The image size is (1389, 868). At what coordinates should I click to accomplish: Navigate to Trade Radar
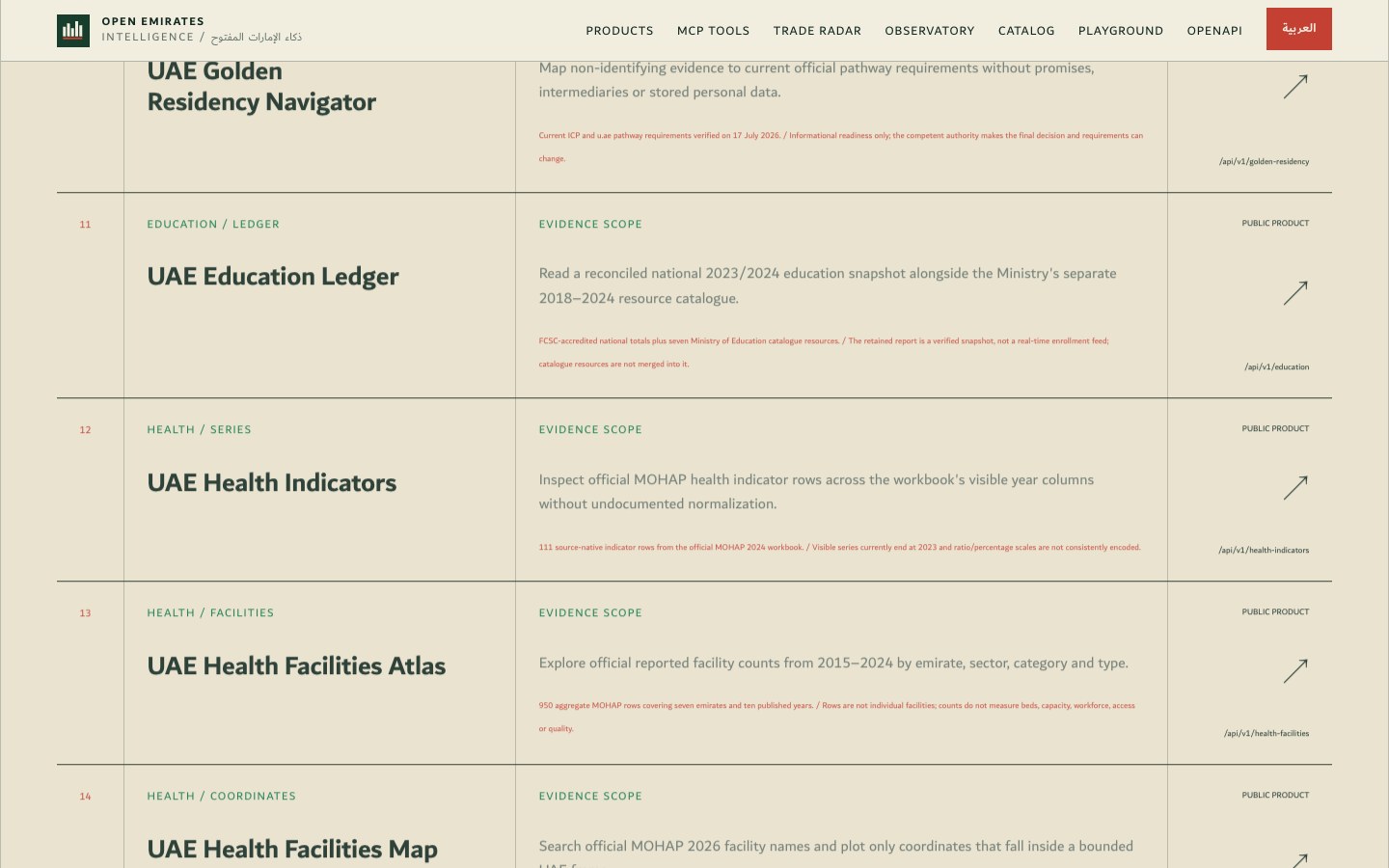817,31
